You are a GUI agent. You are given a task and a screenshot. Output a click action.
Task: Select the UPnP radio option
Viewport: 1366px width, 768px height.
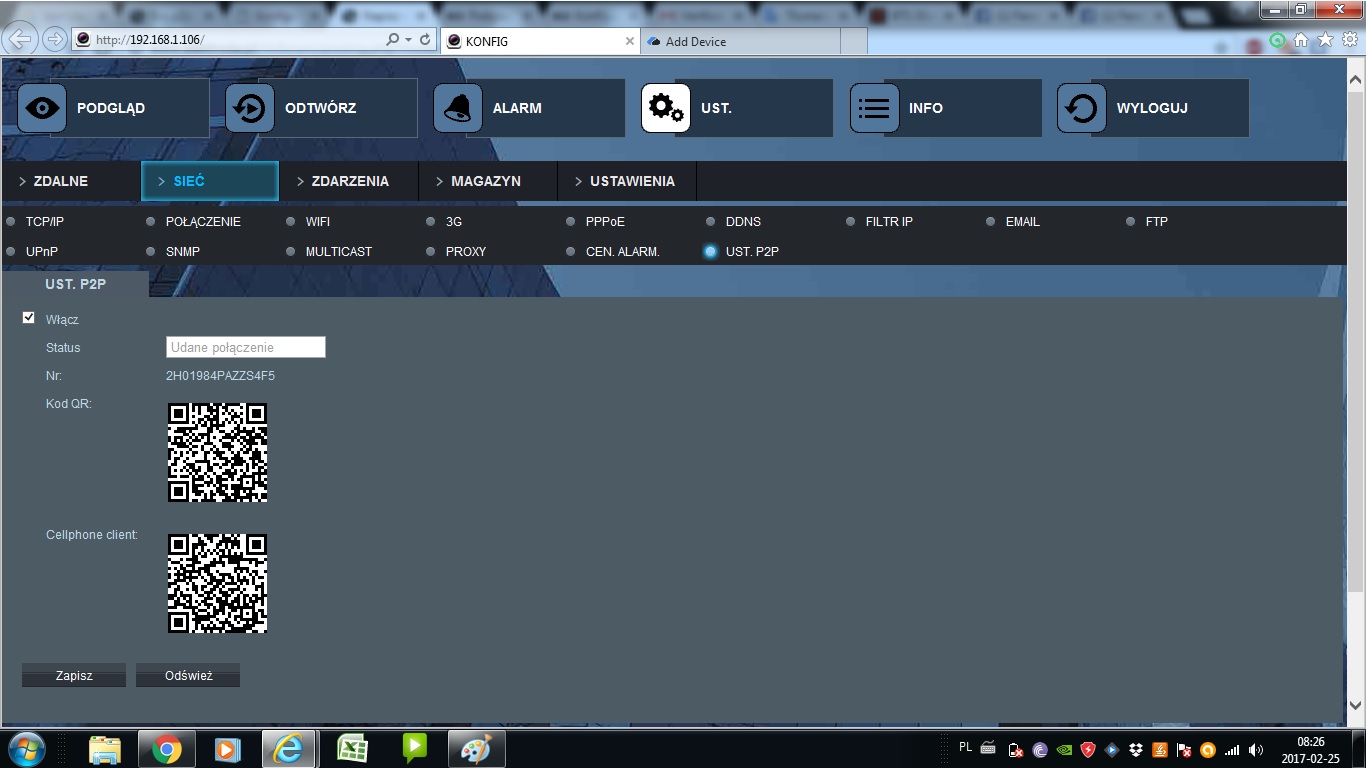[11, 252]
